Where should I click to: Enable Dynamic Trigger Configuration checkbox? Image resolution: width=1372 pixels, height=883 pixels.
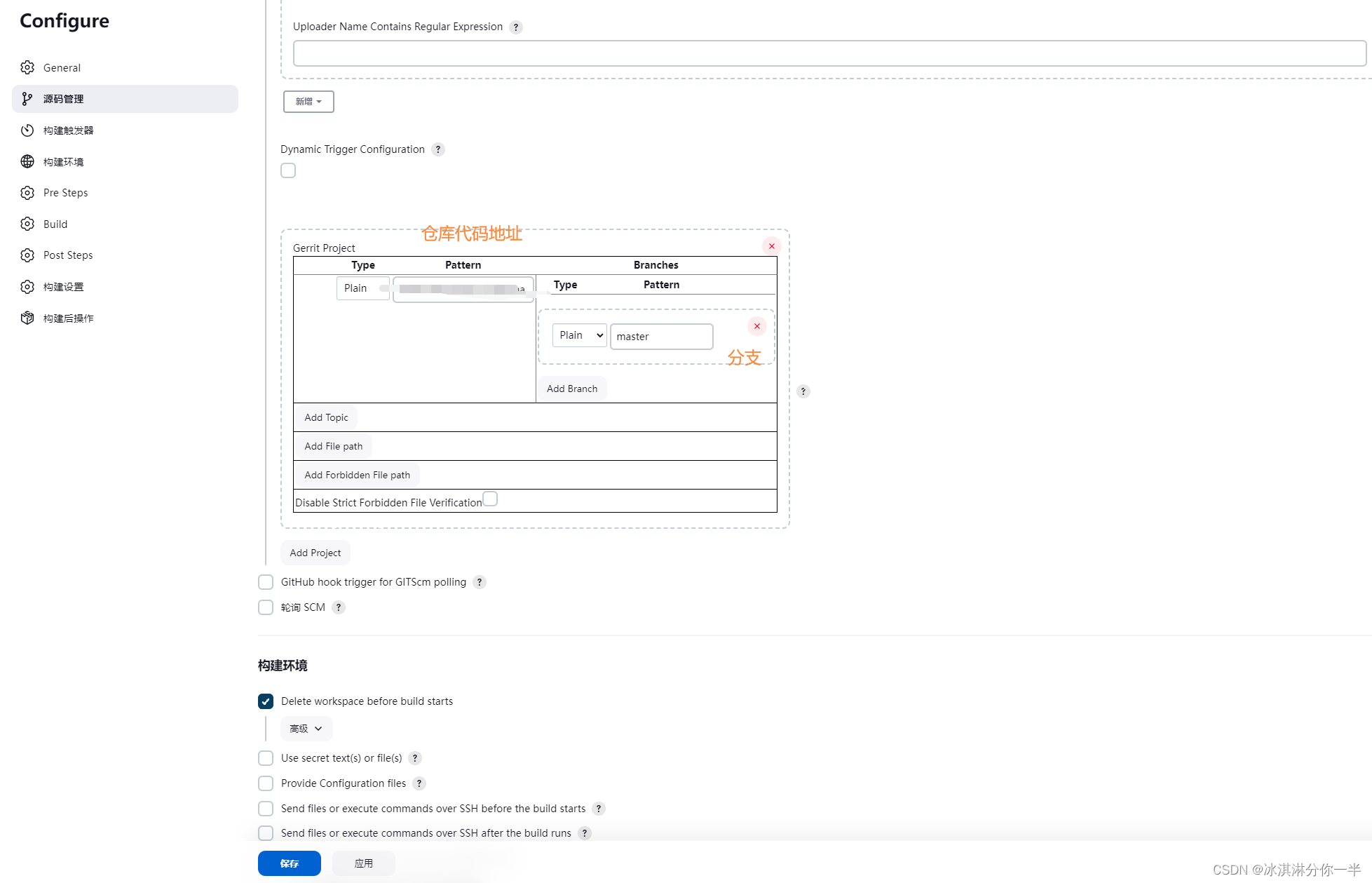(287, 171)
